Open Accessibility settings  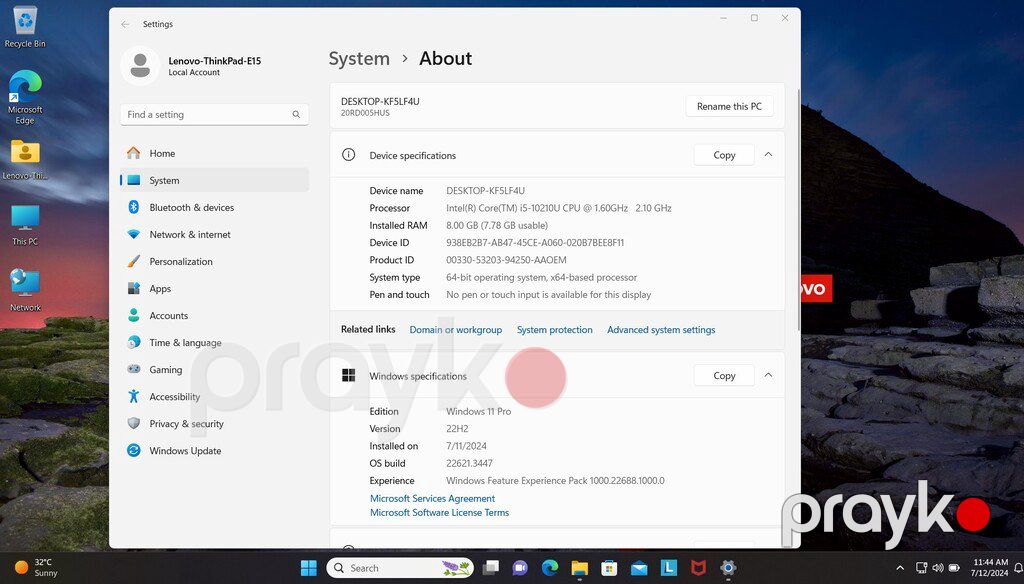point(214,397)
